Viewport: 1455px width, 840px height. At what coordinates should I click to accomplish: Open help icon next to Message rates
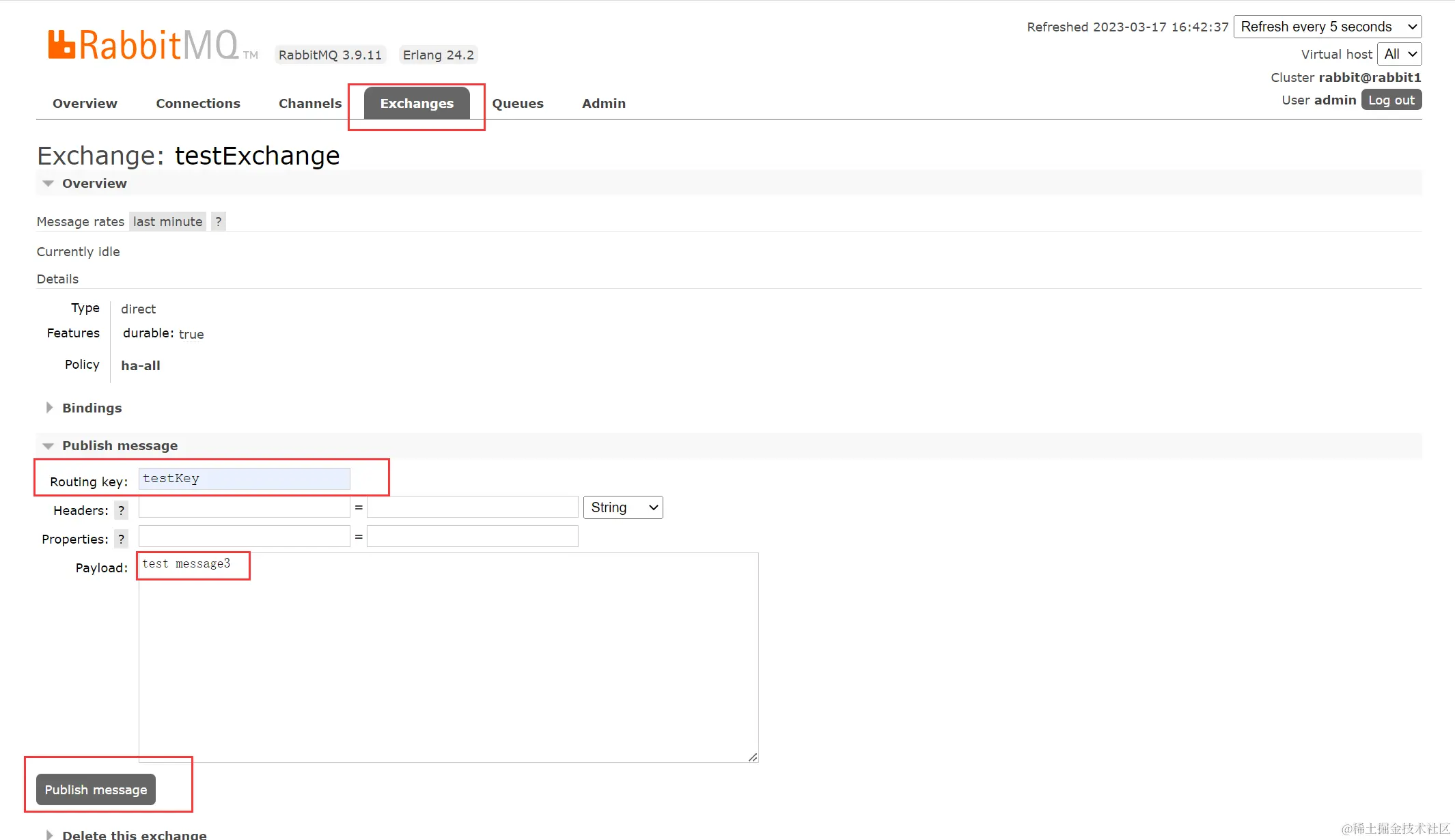(218, 221)
